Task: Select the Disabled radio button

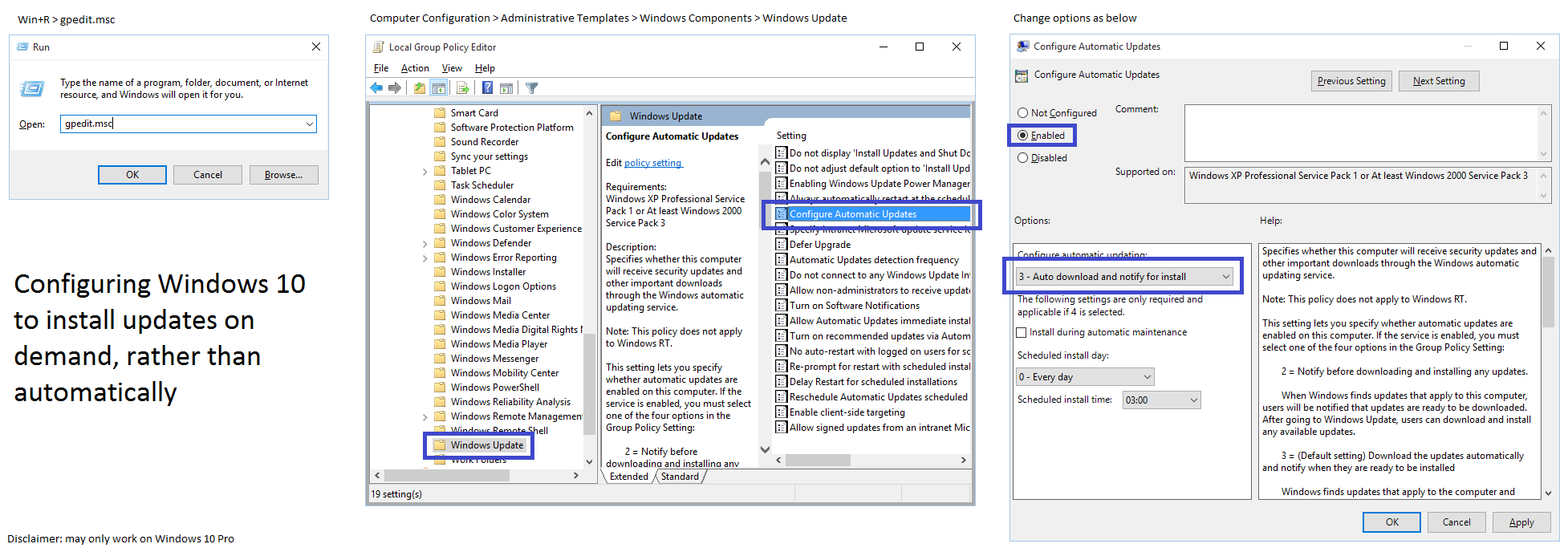Action: [1023, 158]
